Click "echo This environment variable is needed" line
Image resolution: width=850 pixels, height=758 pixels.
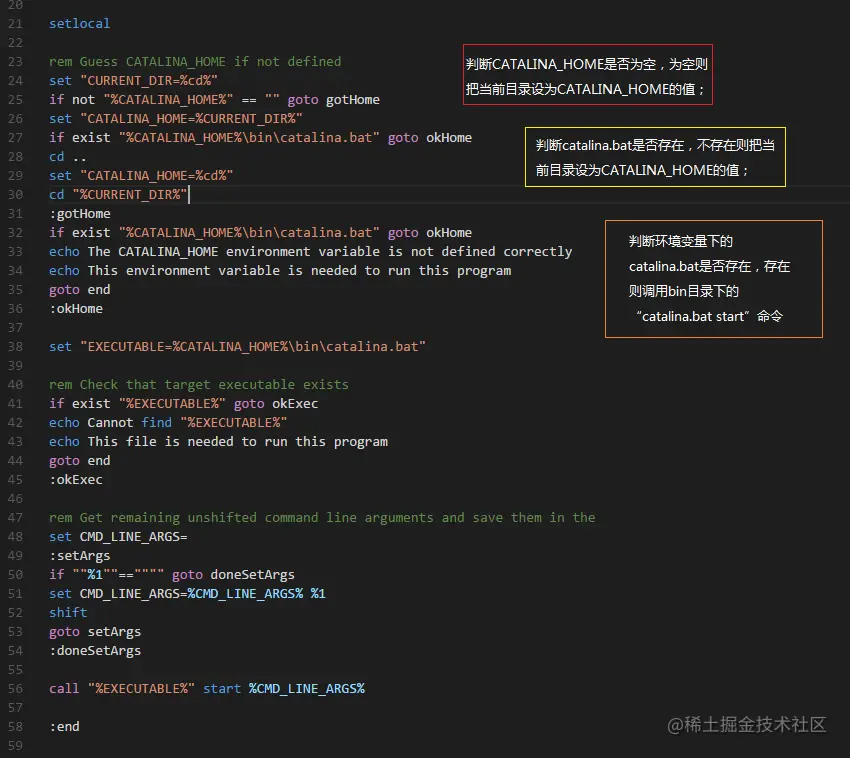point(280,271)
